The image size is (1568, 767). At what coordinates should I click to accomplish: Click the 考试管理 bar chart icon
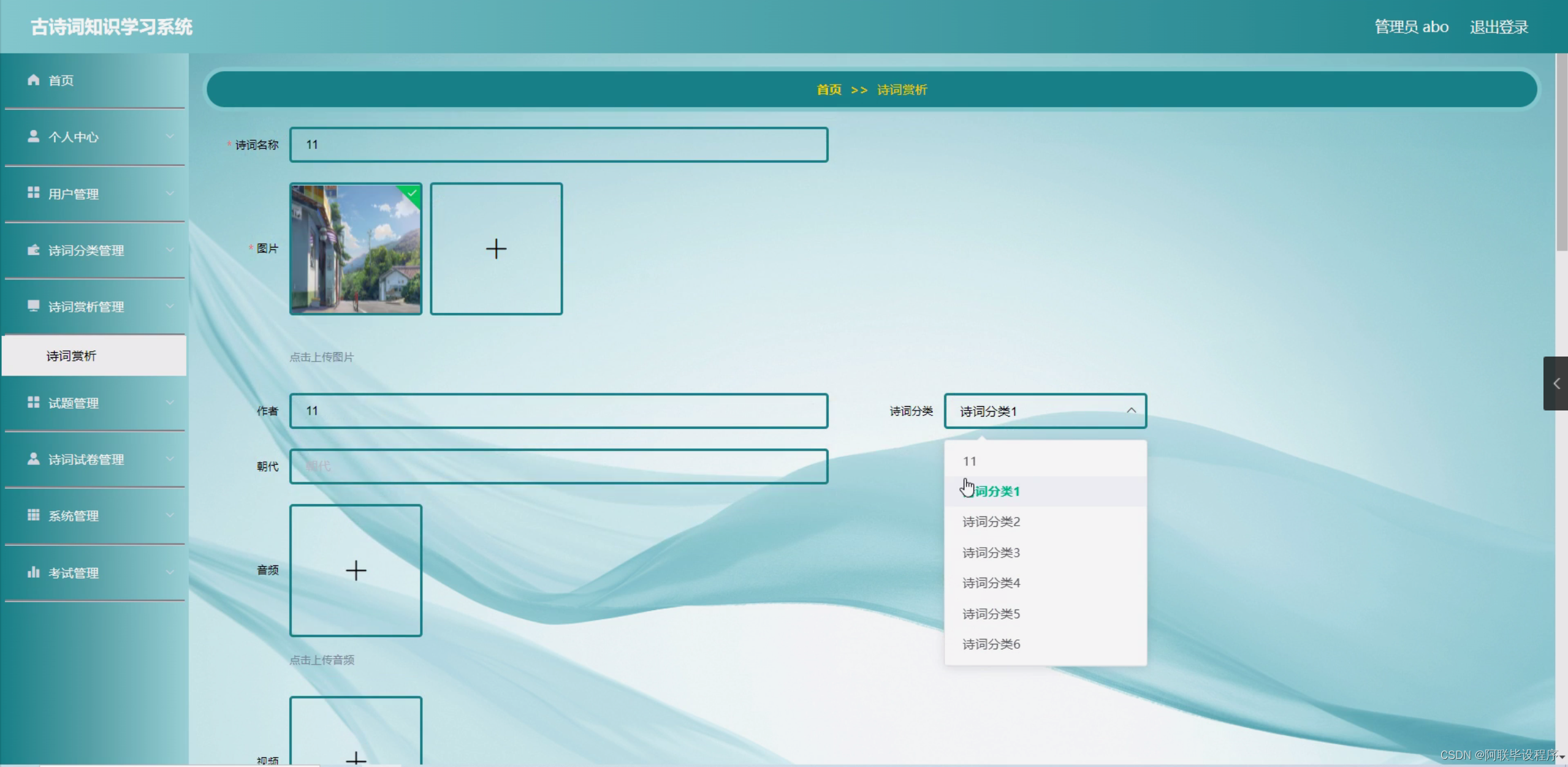coord(34,572)
